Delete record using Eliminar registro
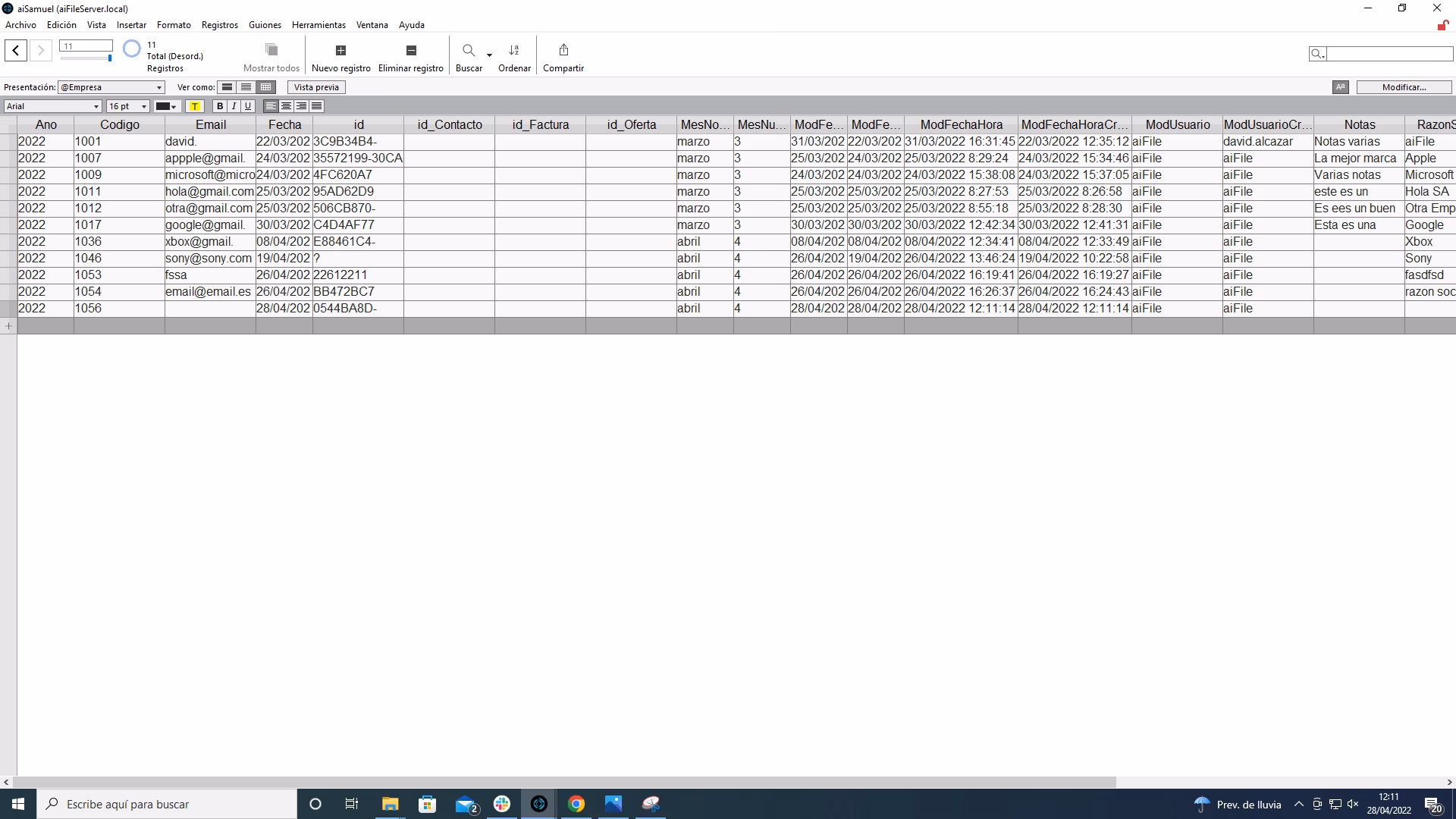1456x819 pixels. point(411,56)
